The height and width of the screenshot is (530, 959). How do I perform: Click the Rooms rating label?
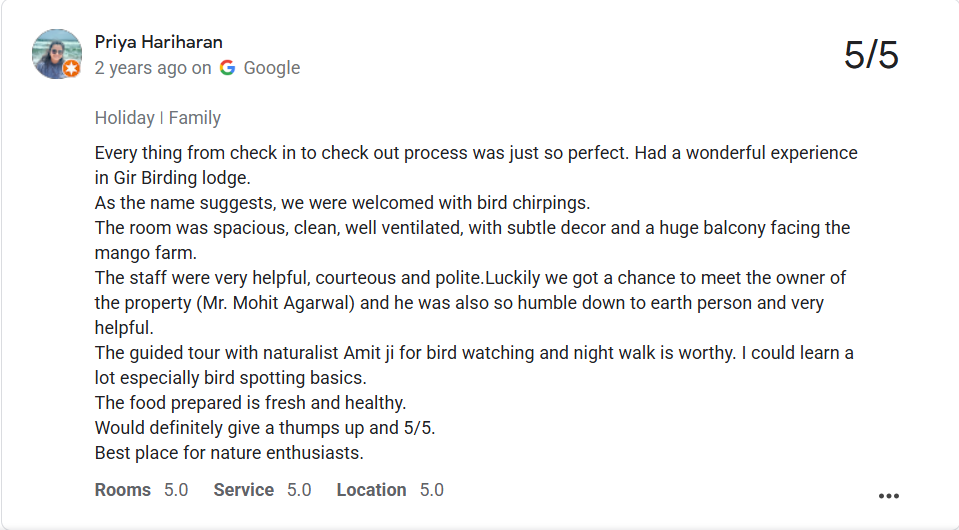point(122,490)
